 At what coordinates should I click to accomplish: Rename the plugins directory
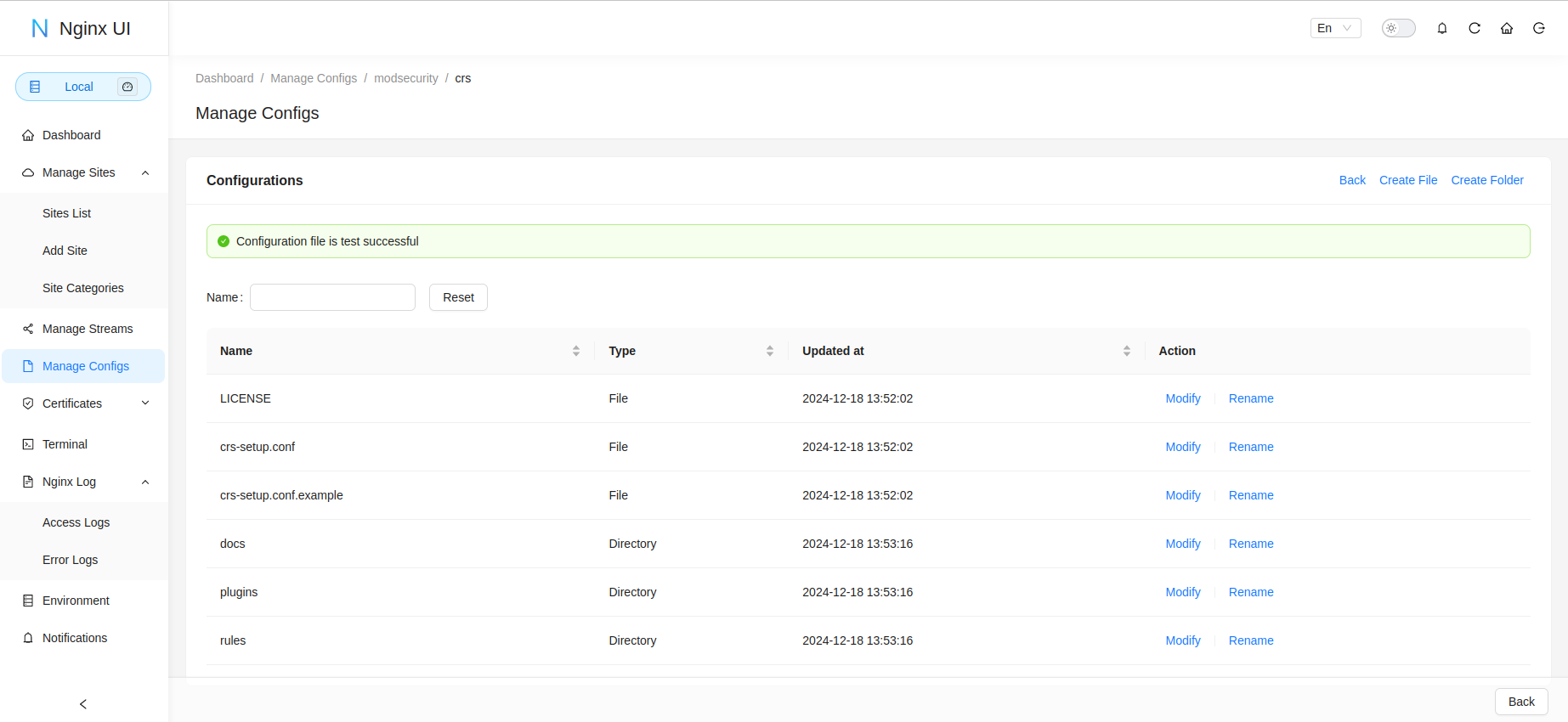point(1251,592)
